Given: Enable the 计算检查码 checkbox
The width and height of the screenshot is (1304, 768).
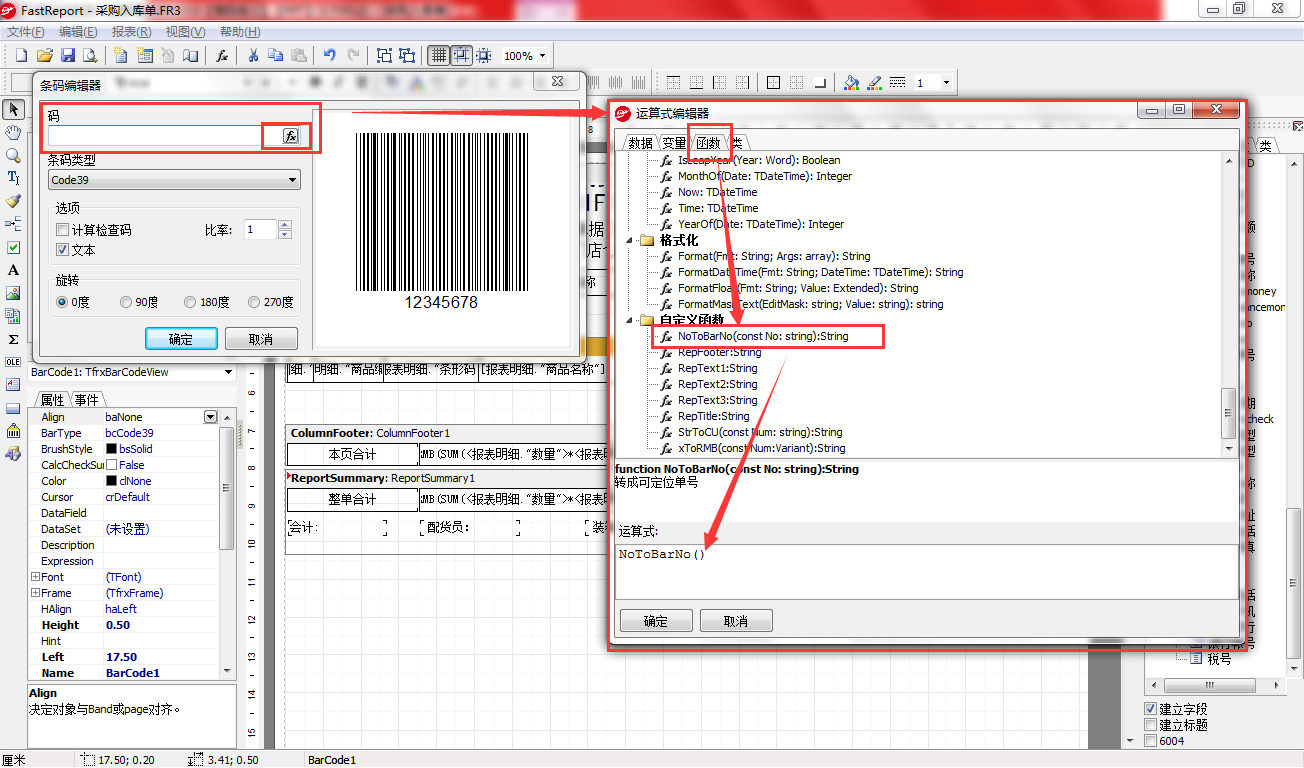Looking at the screenshot, I should [x=62, y=230].
